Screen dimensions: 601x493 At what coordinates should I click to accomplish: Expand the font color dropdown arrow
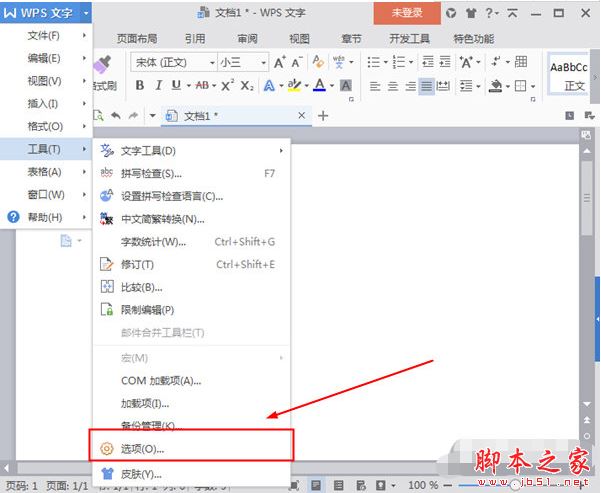[332, 86]
